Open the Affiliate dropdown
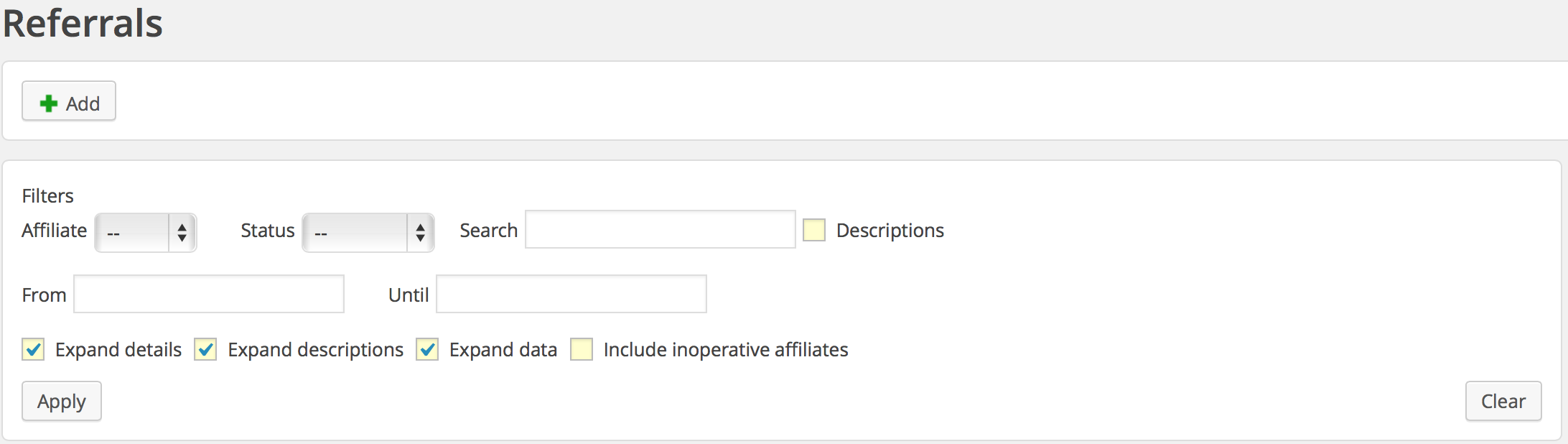1568x444 pixels. click(146, 232)
